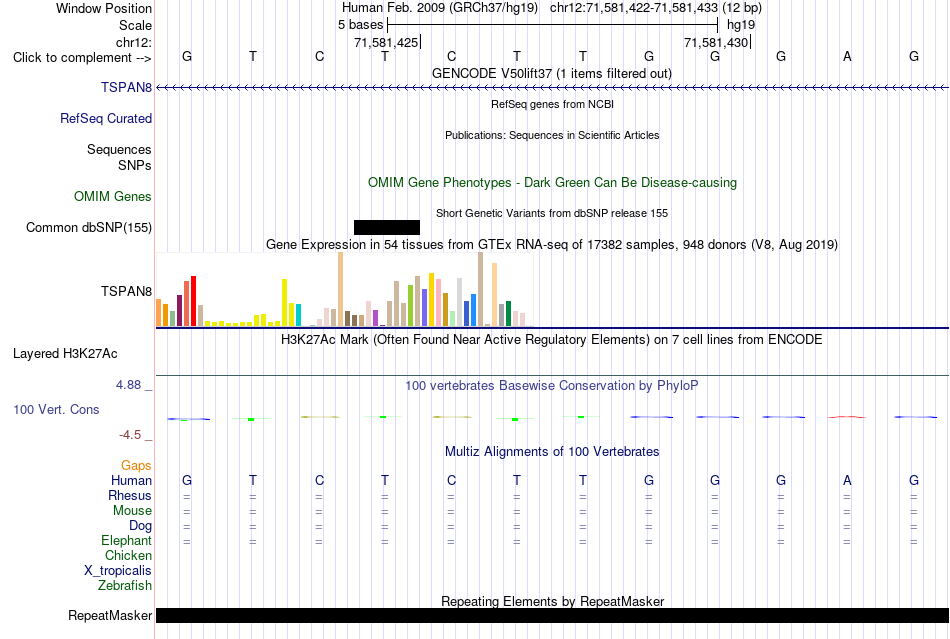Click the TSPAN8 label beside the GENCODE gene track
This screenshot has width=950, height=639.
coord(126,87)
